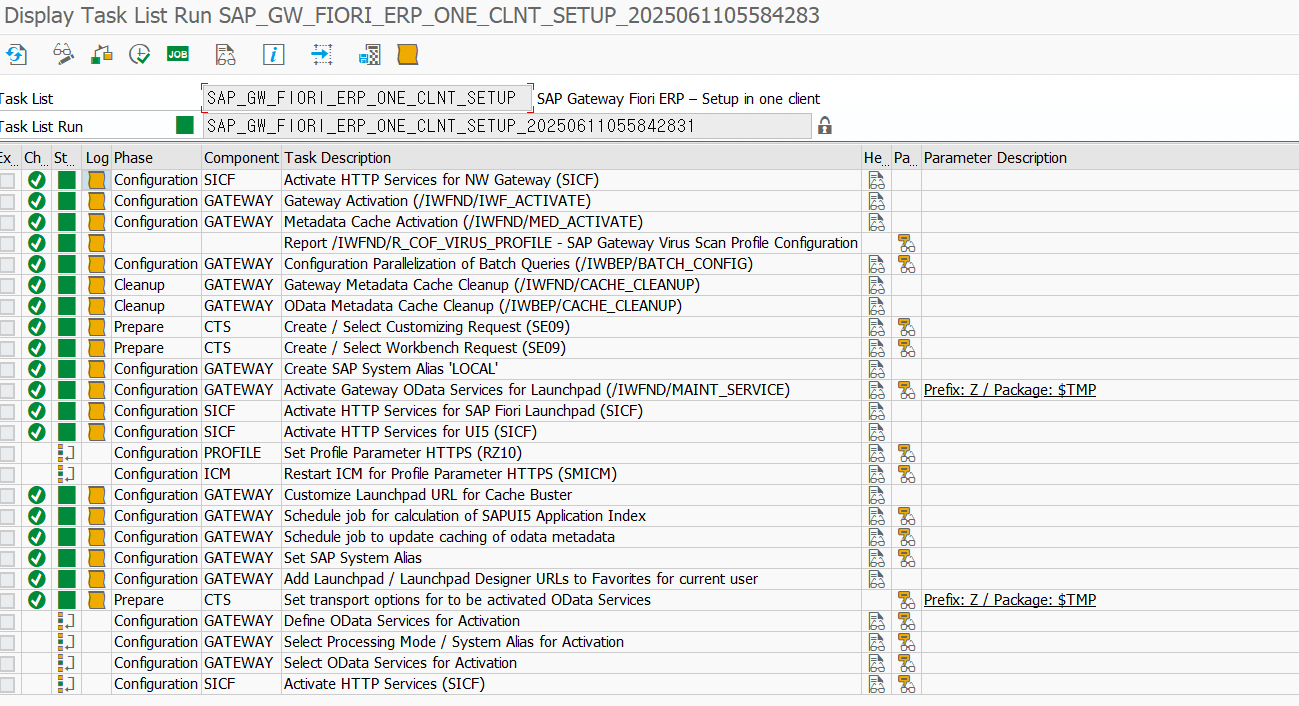Viewport: 1299px width, 706px height.
Task: Click the clock with checkmark toolbar icon
Action: click(140, 55)
